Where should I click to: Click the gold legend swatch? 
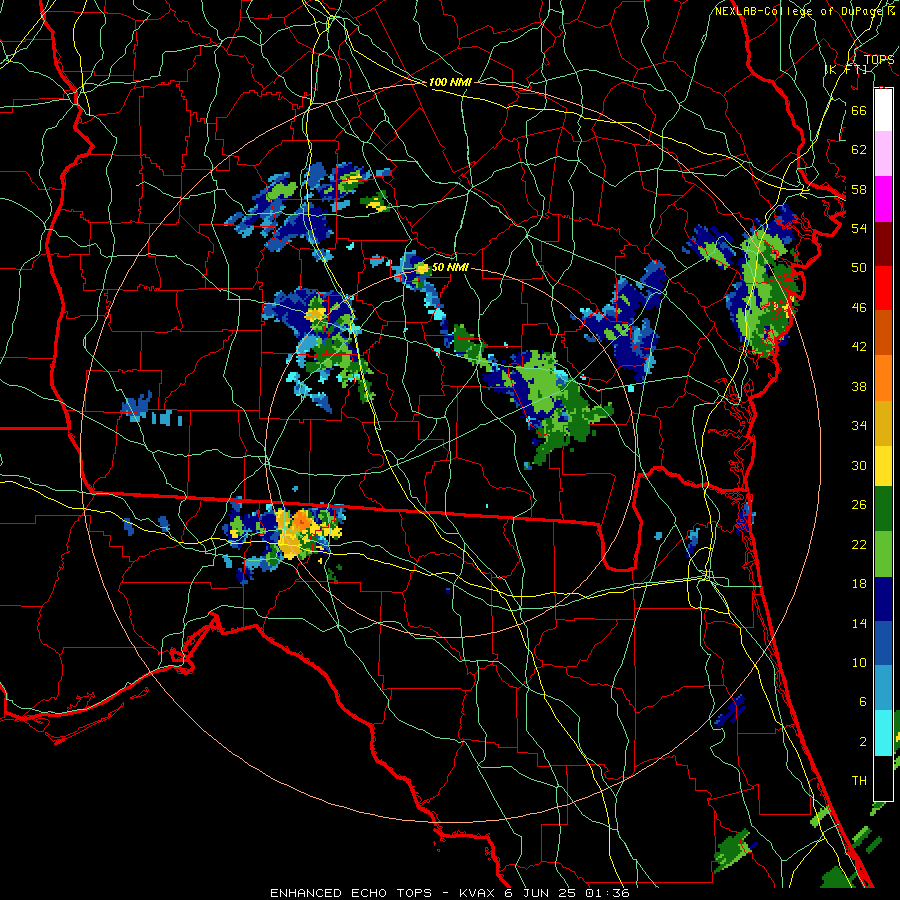pos(883,423)
